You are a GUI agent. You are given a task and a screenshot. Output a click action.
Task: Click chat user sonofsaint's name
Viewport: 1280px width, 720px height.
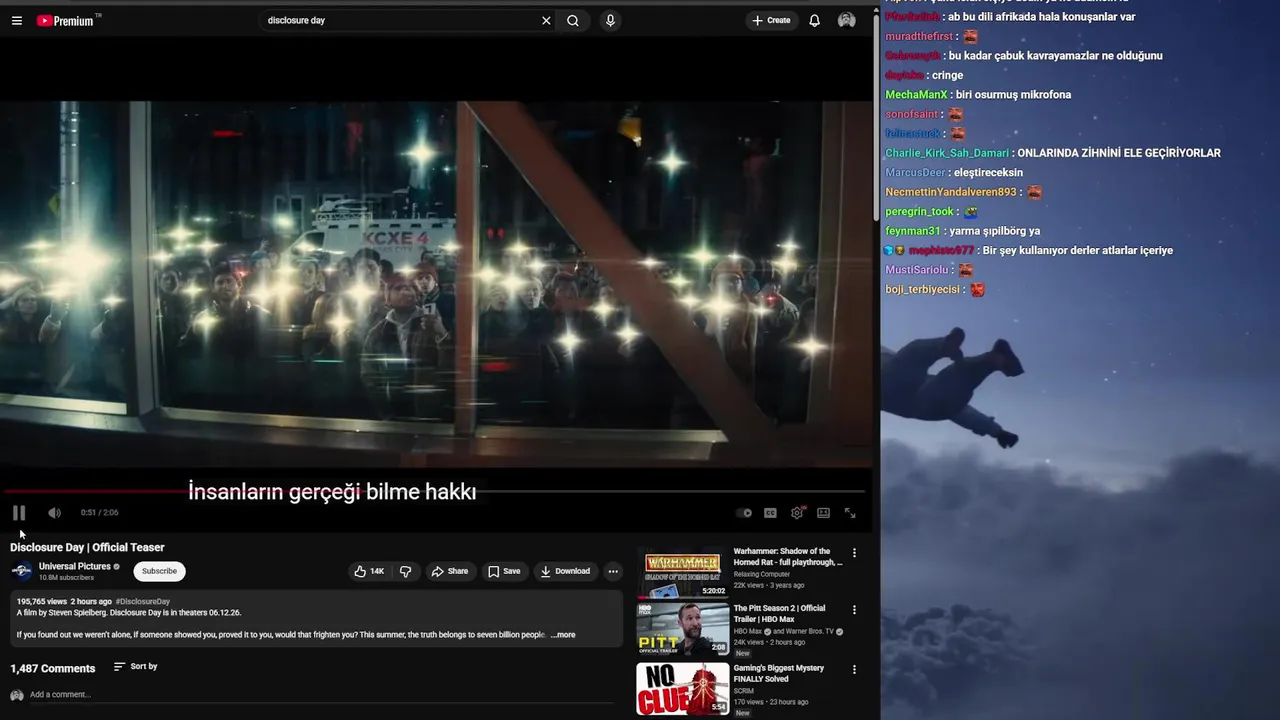[912, 115]
